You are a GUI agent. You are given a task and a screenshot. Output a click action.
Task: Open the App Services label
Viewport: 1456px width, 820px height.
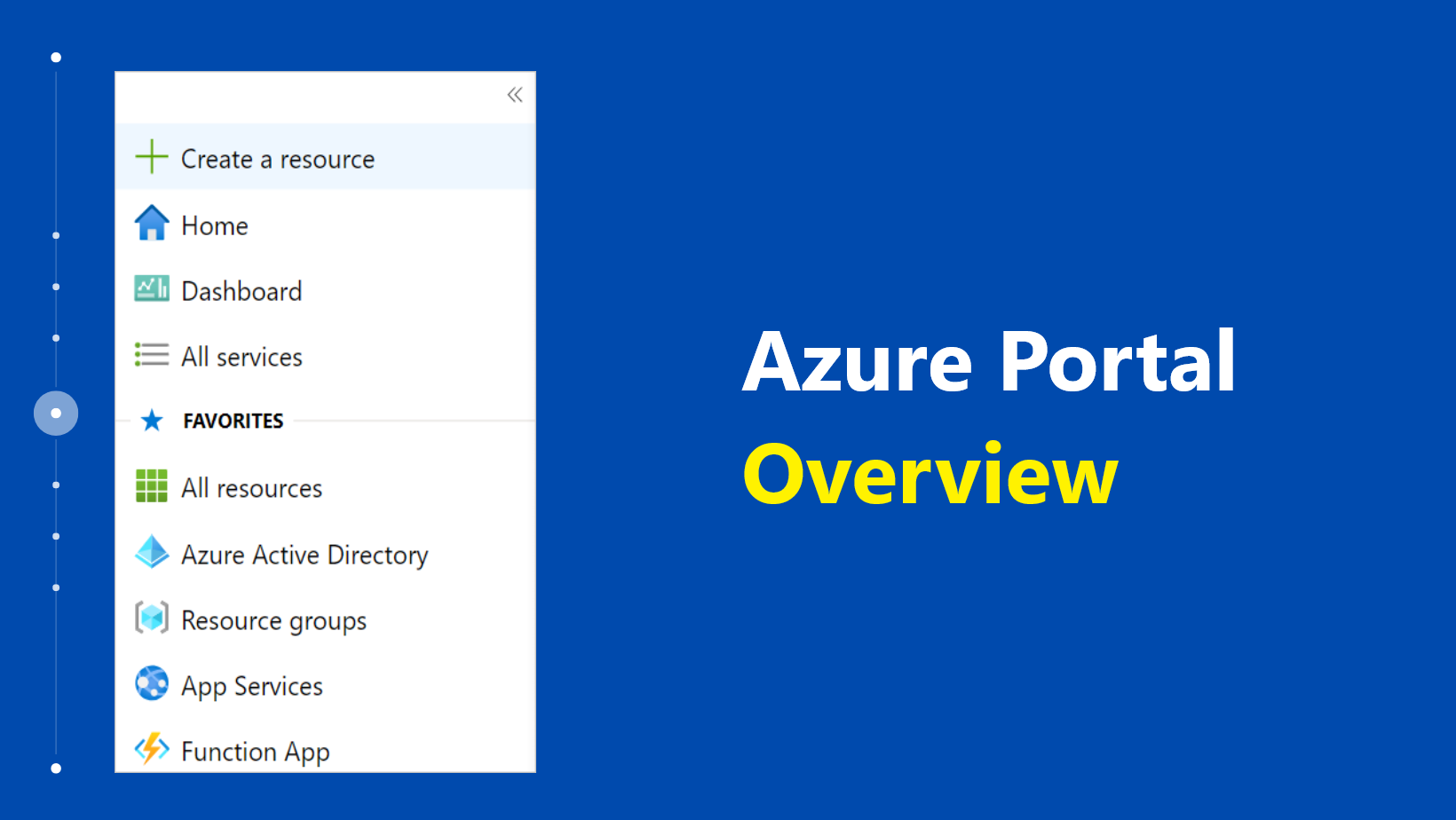tap(252, 687)
